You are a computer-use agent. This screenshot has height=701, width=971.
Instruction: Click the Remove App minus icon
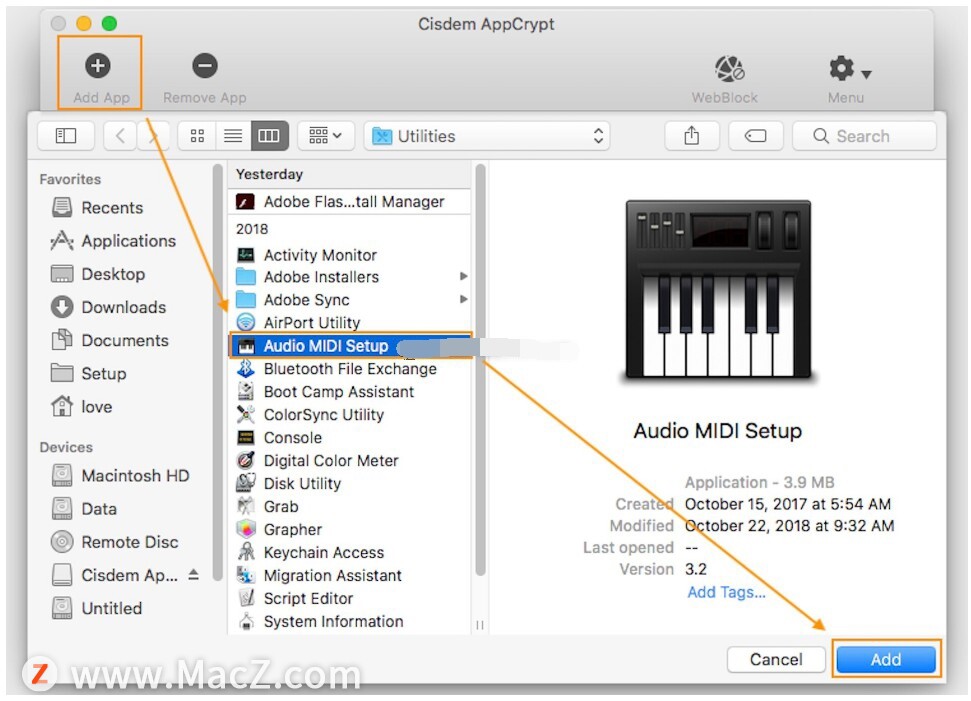point(204,66)
